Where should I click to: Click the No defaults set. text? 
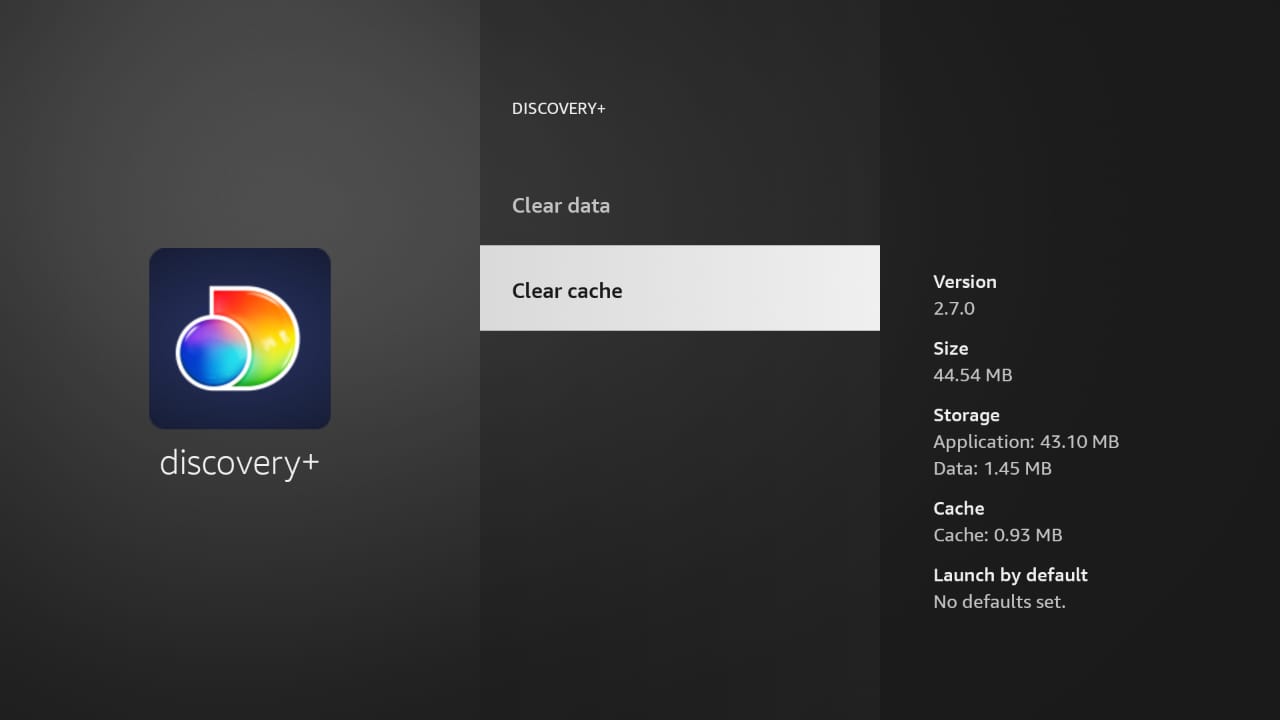coord(1000,602)
